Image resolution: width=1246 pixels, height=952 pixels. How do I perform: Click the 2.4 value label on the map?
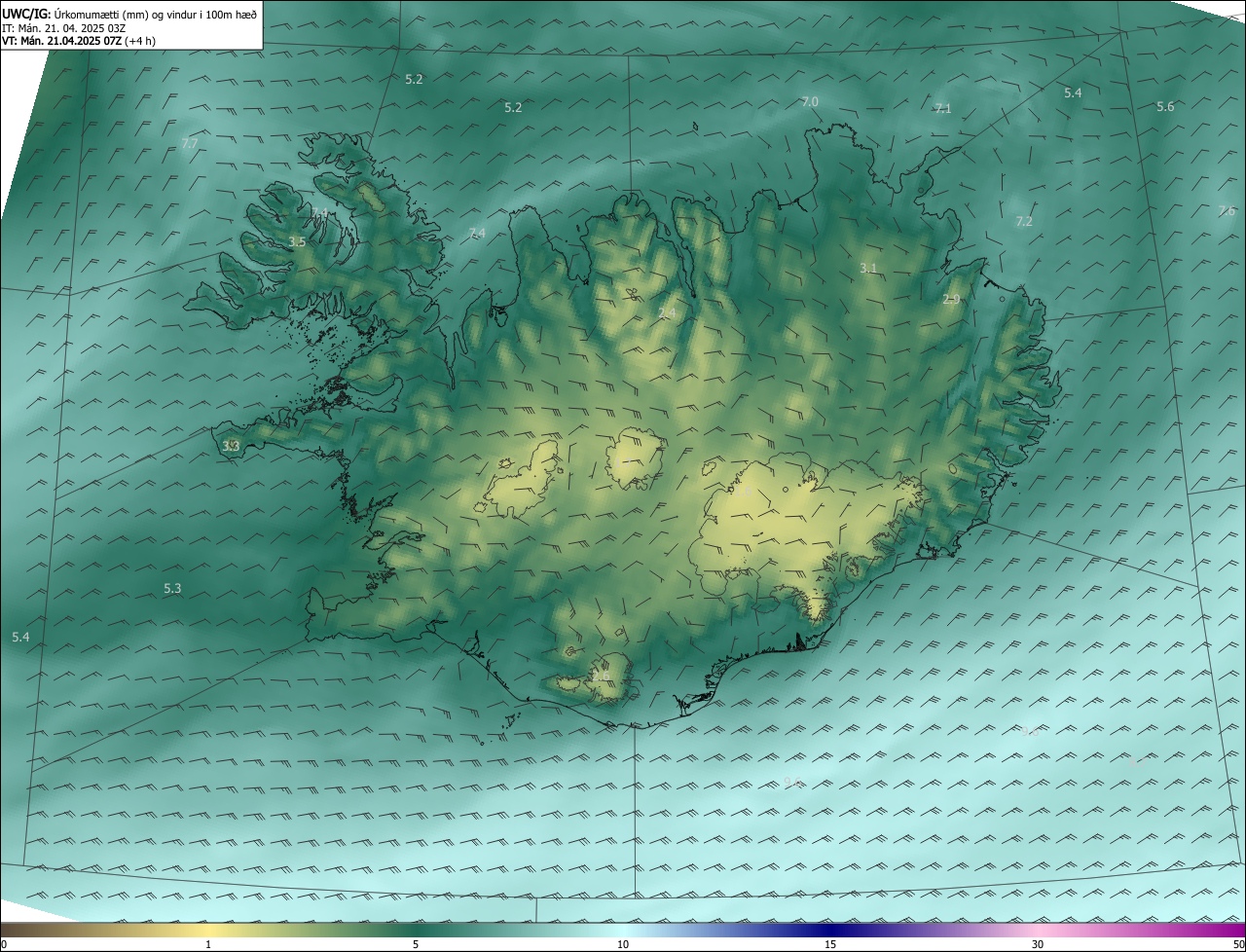[x=667, y=313]
